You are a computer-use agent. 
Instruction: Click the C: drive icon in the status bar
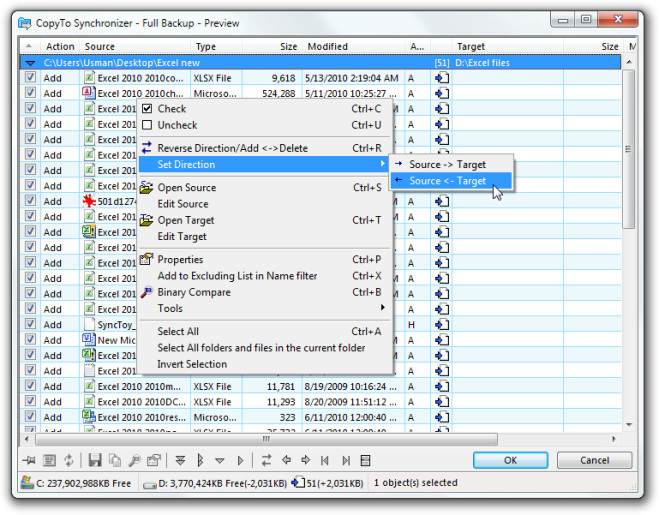pos(27,483)
